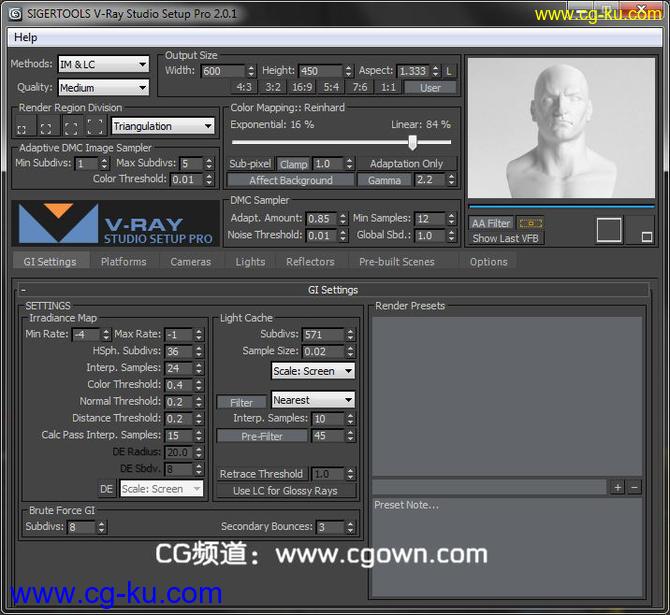This screenshot has width=670, height=615.
Task: Click the large square preview icon
Action: point(609,230)
